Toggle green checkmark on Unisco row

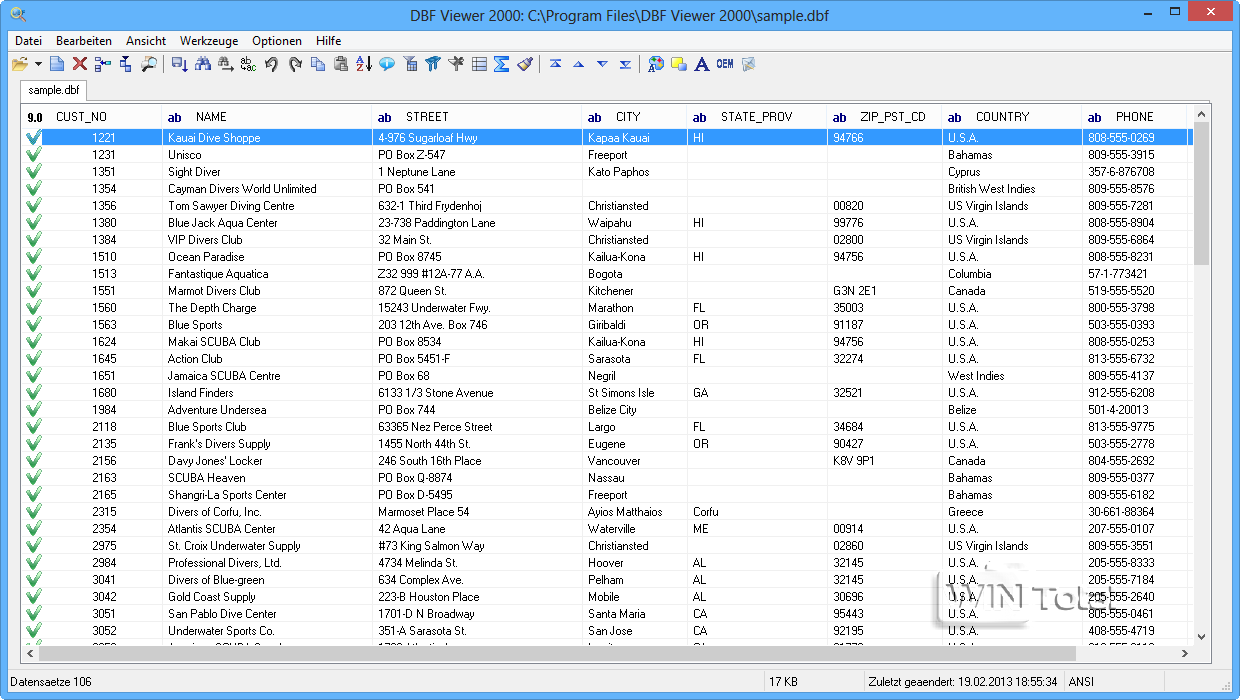coord(34,155)
